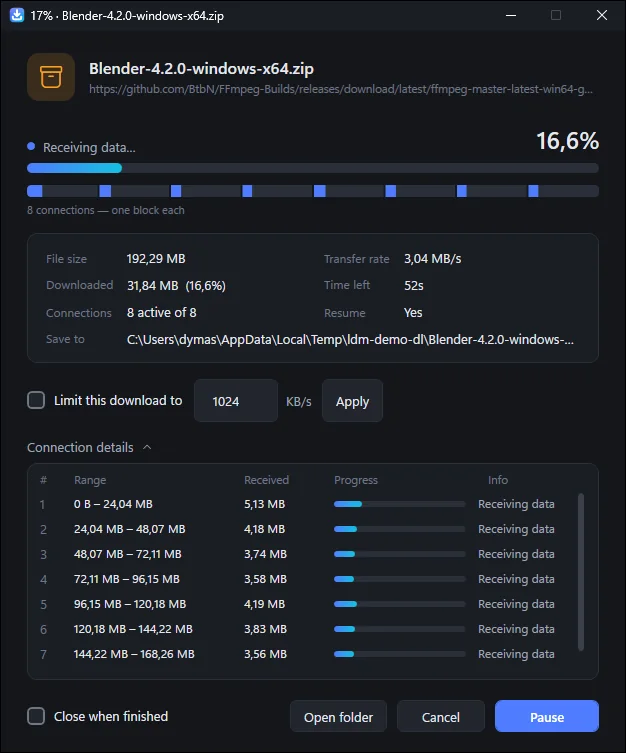Click transfer rate value 3,04 MB/s

433,259
